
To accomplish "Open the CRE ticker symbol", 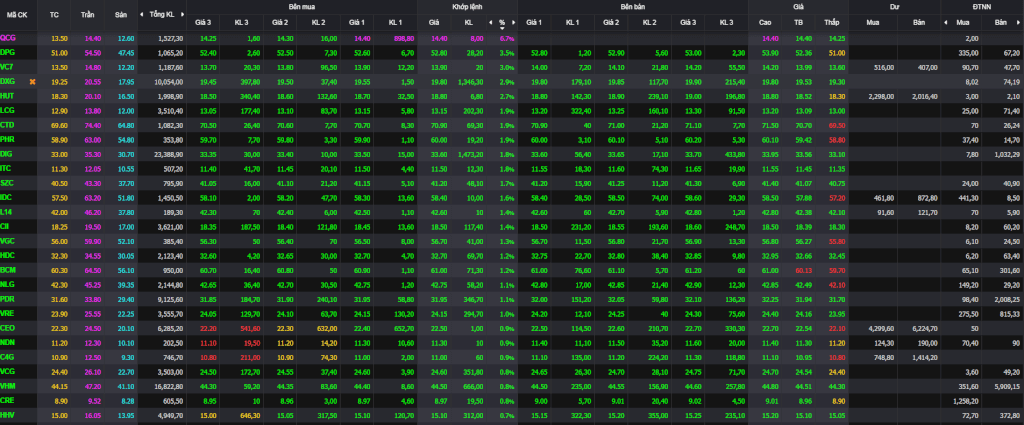I will [8, 400].
